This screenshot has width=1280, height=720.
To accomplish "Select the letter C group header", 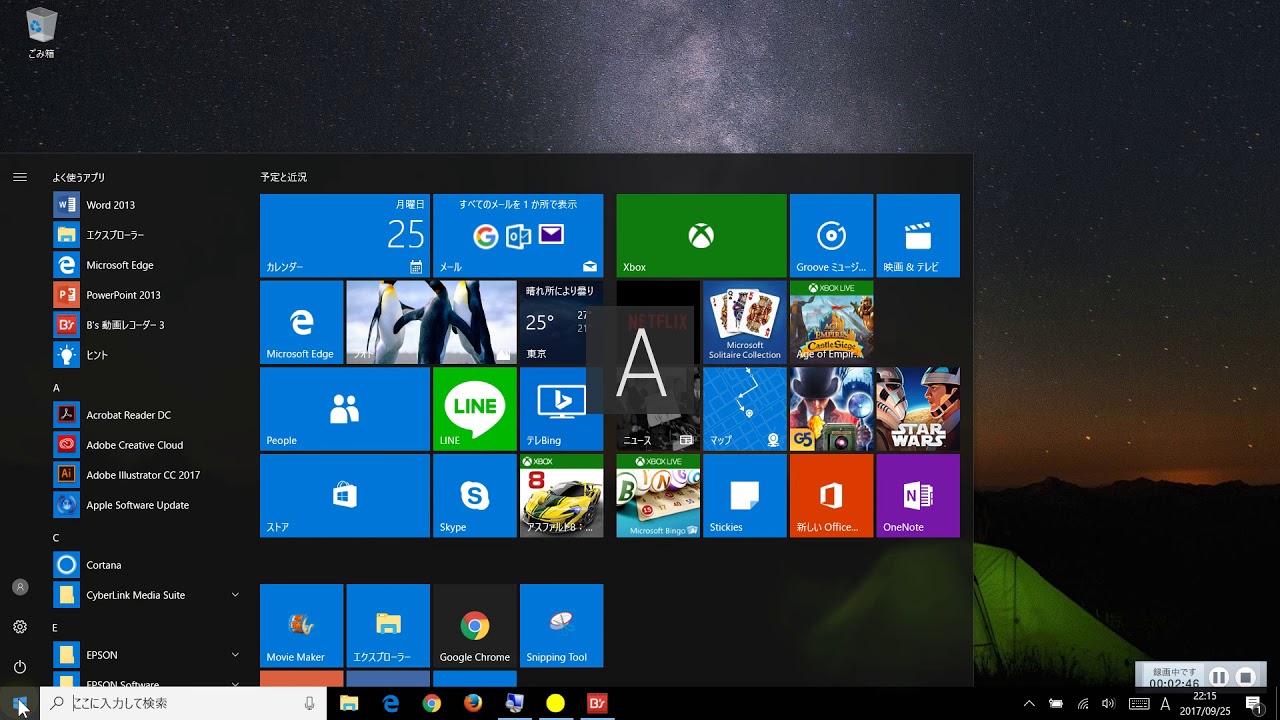I will click(56, 538).
